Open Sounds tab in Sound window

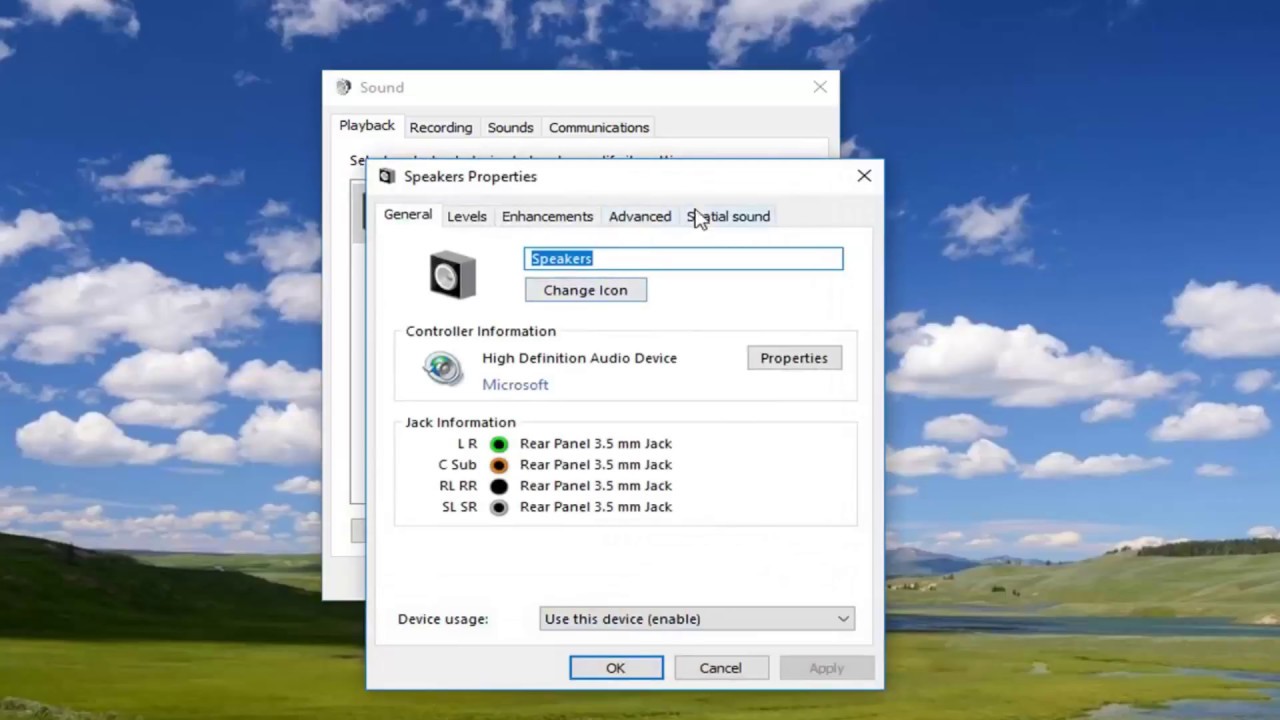[510, 127]
